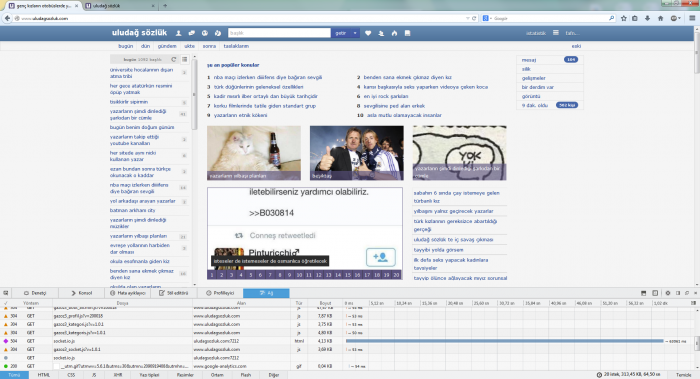This screenshot has height=379, width=700.
Task: Click the heart icon in site header
Action: coord(368,33)
